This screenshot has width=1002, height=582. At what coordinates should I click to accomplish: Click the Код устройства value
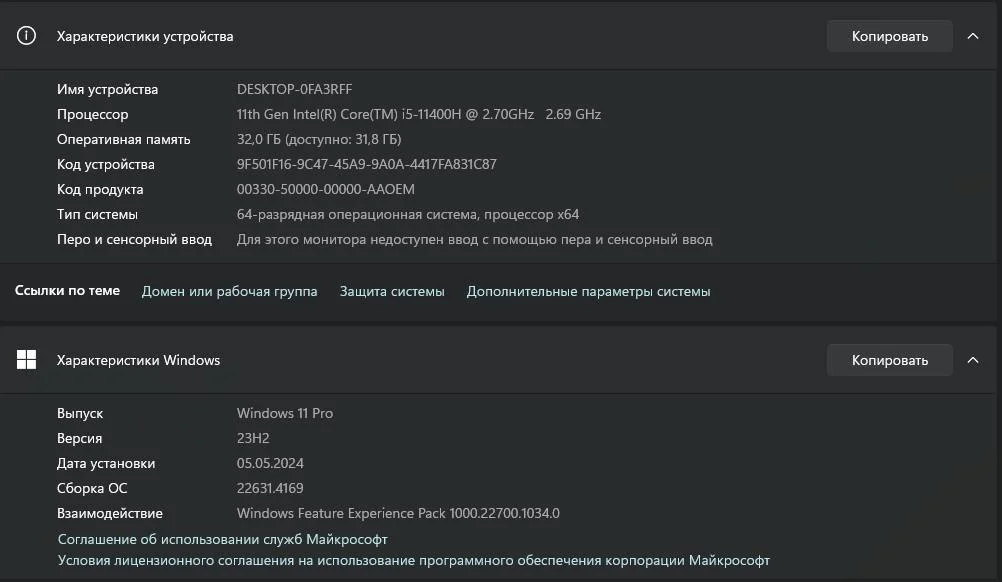(366, 164)
